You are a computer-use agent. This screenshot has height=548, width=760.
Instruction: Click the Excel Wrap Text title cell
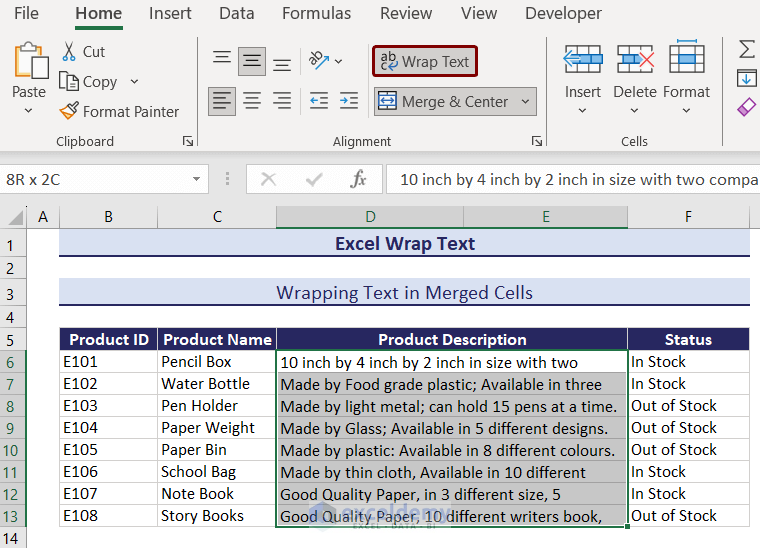[404, 243]
